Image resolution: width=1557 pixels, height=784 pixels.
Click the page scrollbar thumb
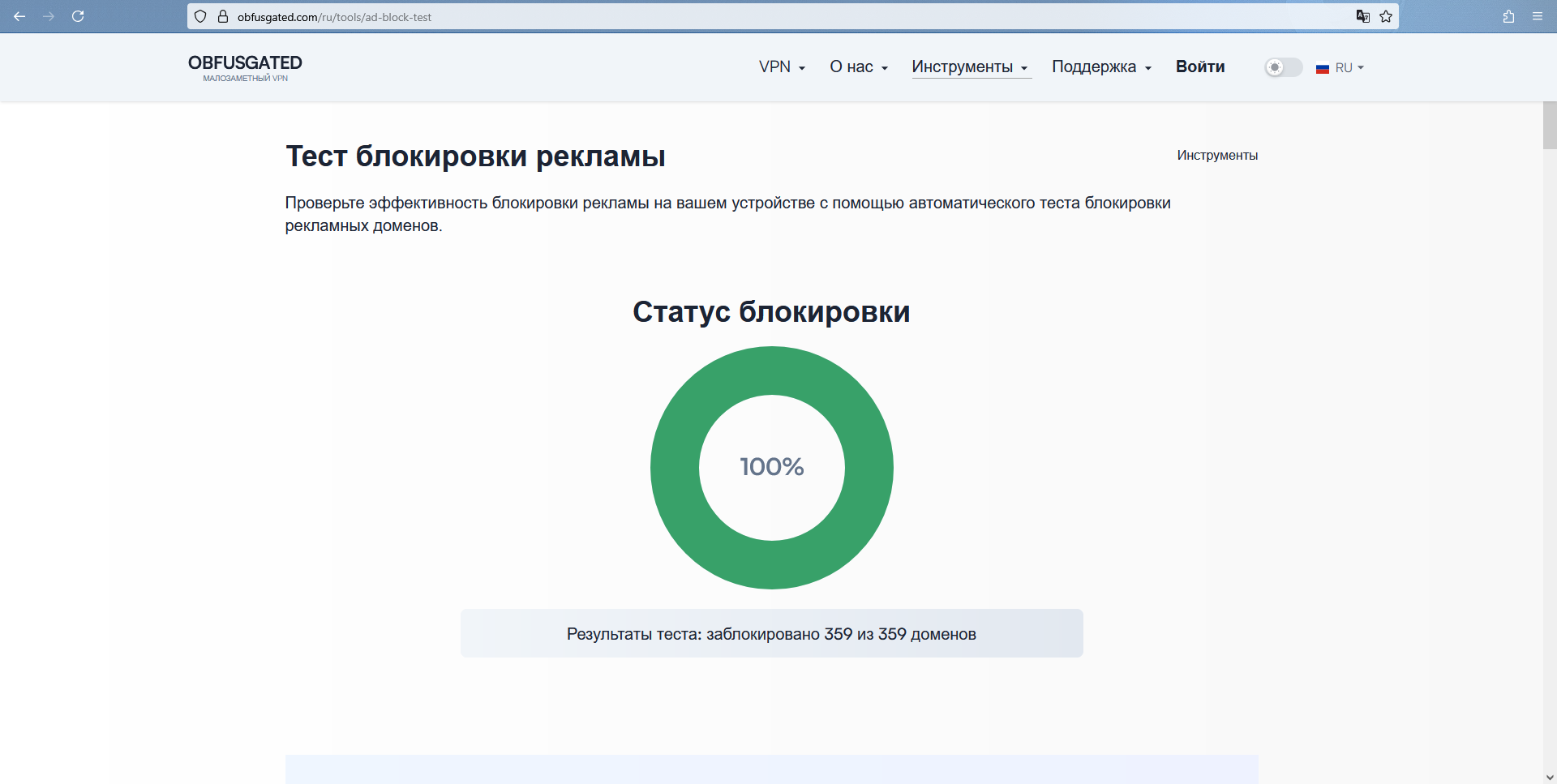1550,126
